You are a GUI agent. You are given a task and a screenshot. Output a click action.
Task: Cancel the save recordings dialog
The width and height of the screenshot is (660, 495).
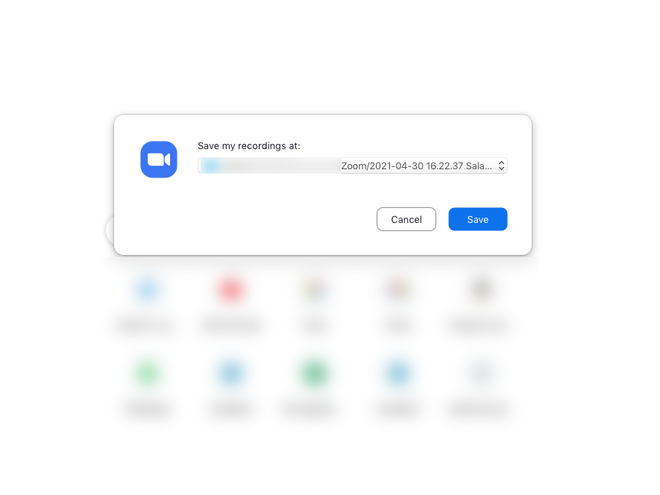pos(406,219)
